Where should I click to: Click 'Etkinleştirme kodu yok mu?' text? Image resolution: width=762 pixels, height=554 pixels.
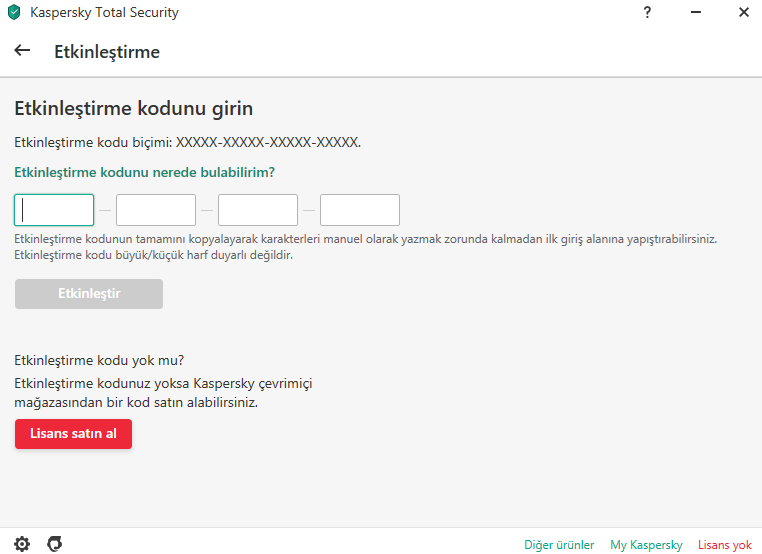click(x=99, y=360)
